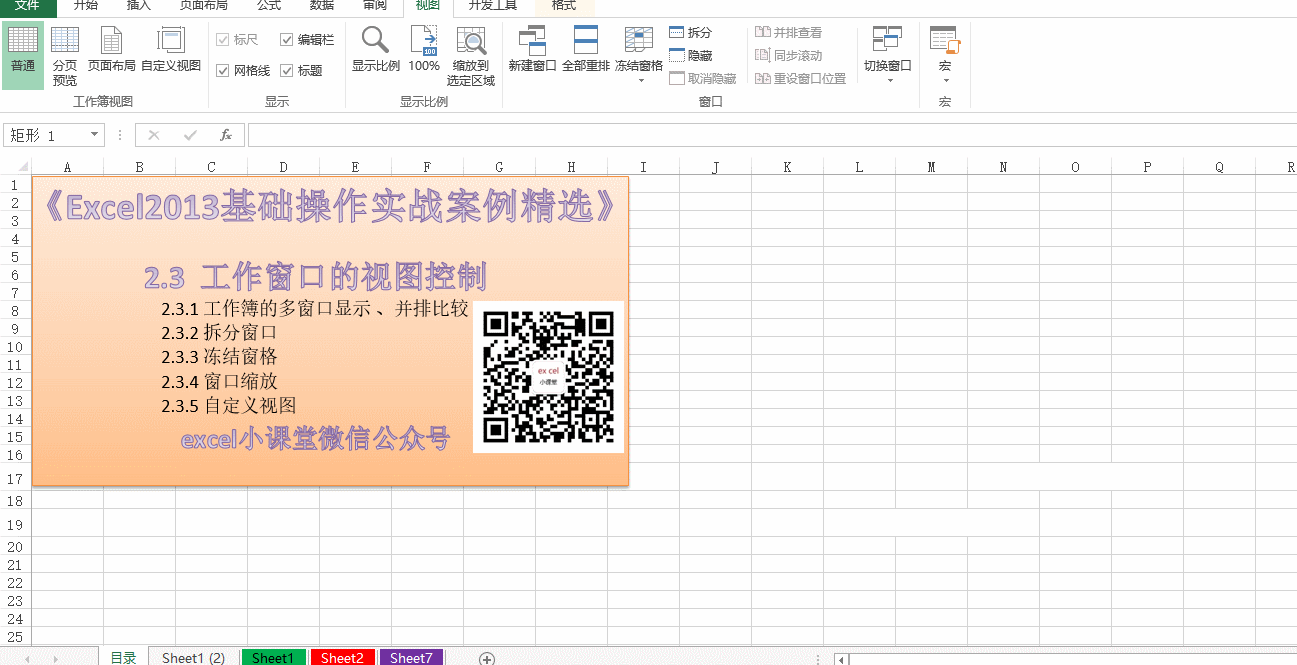Switch to the Insert (插入) ribbon tab
1297x665 pixels.
[x=140, y=6]
